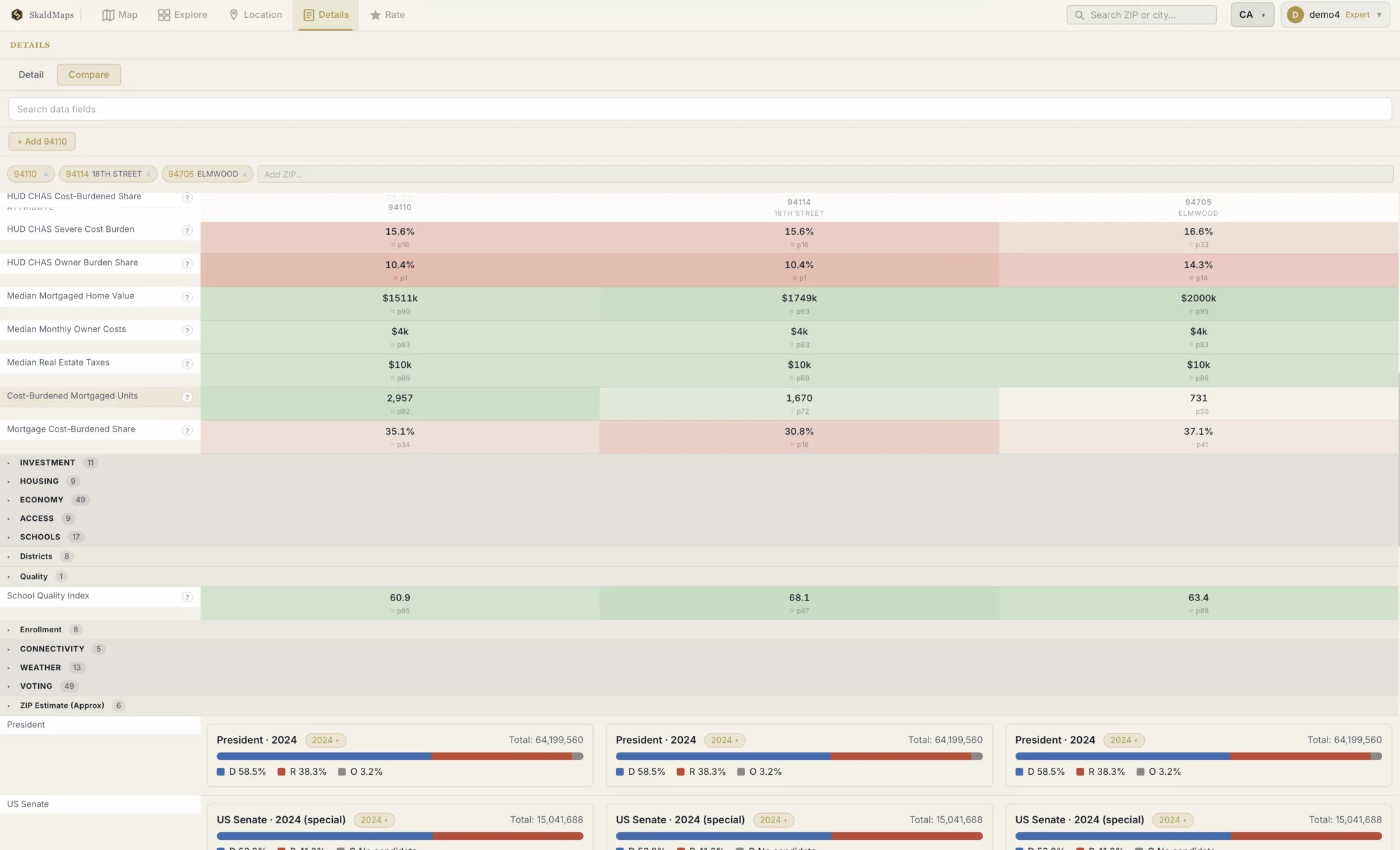
Task: Expand the INVESTMENT section
Action: [9, 463]
